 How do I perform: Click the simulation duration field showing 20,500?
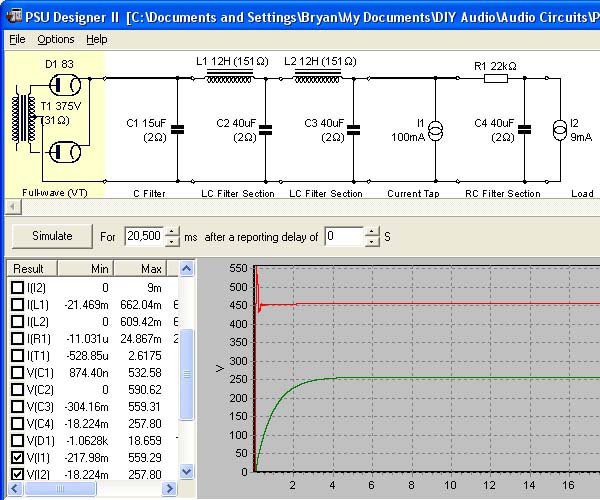pyautogui.click(x=144, y=236)
